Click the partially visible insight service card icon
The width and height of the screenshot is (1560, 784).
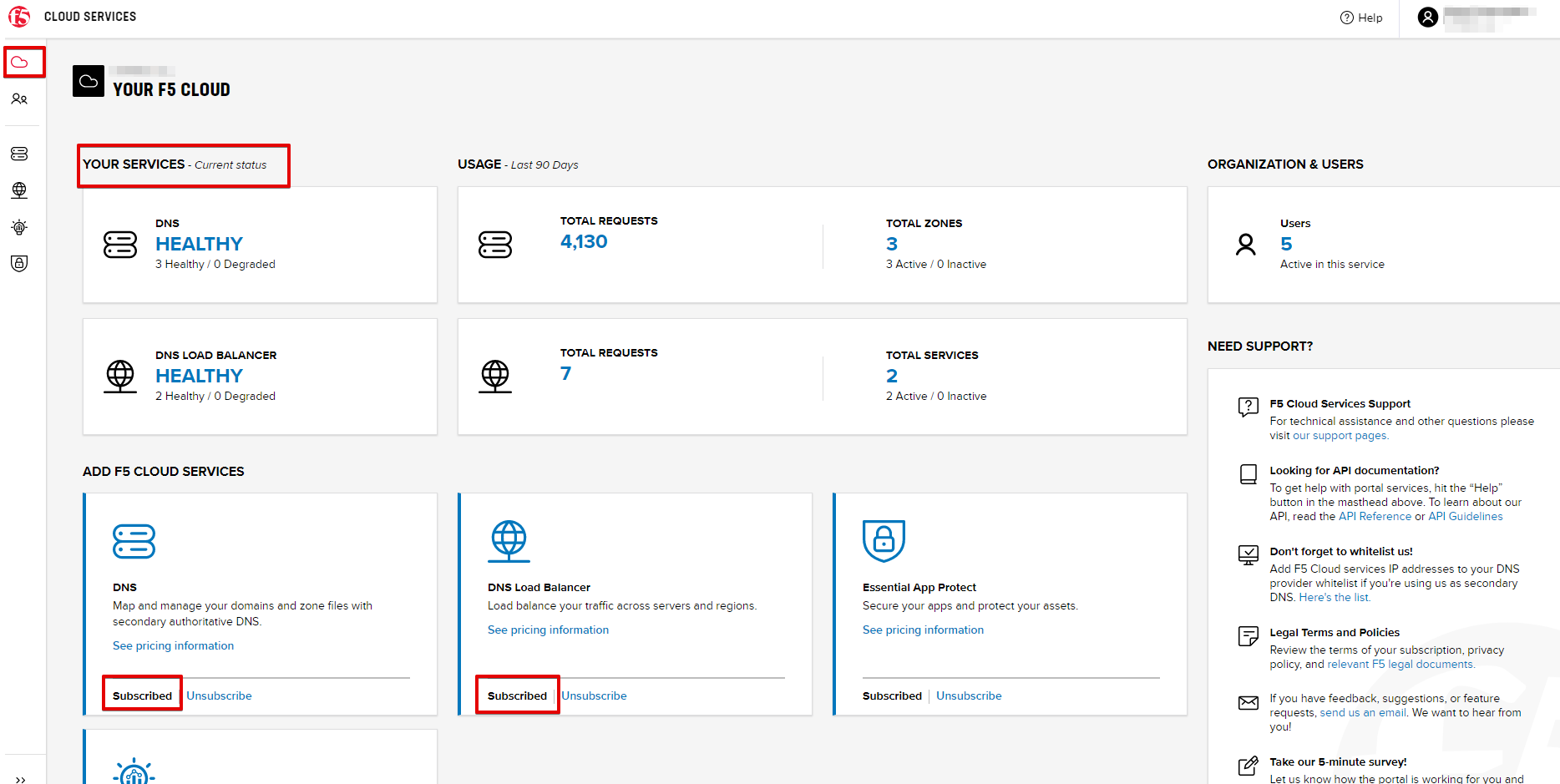pyautogui.click(x=134, y=771)
